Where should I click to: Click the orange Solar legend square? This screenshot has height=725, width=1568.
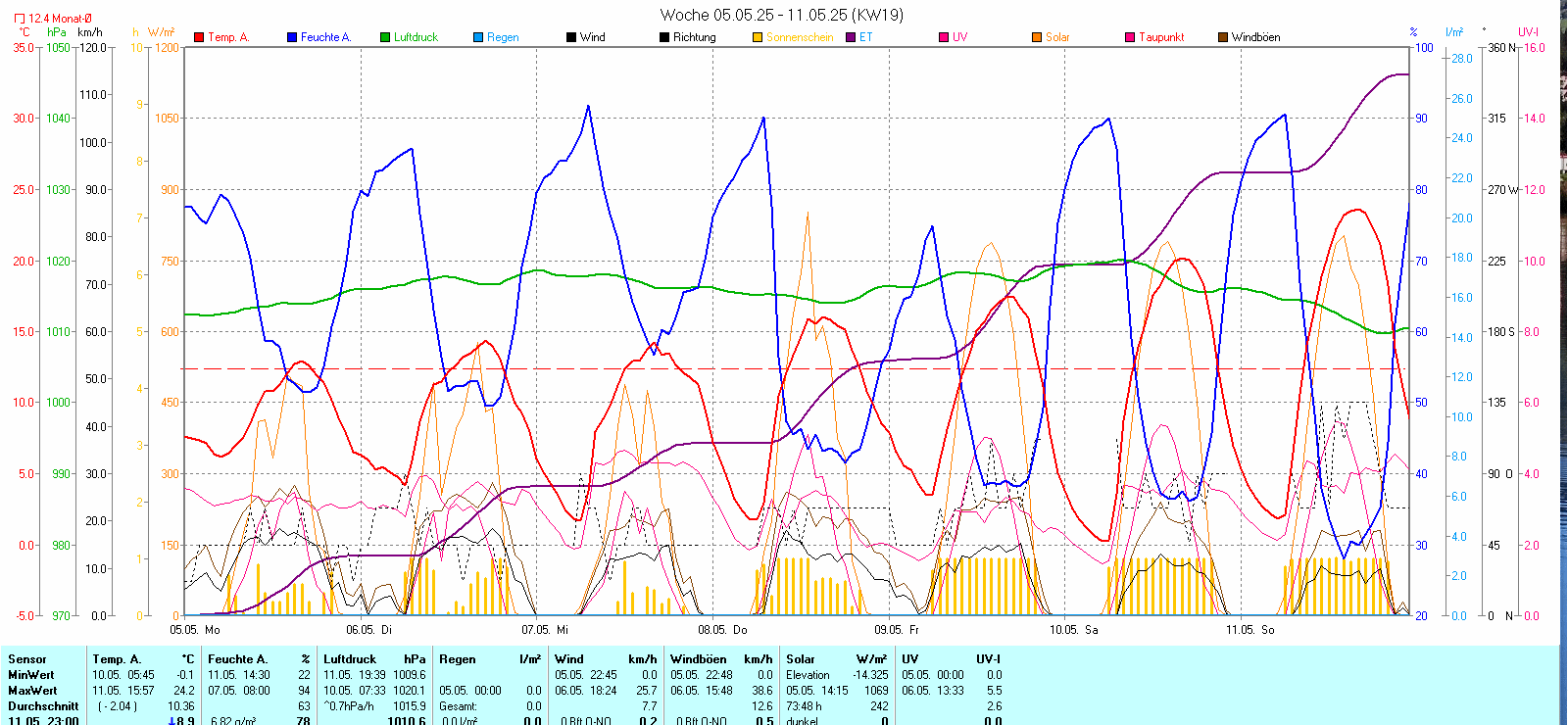[1037, 37]
